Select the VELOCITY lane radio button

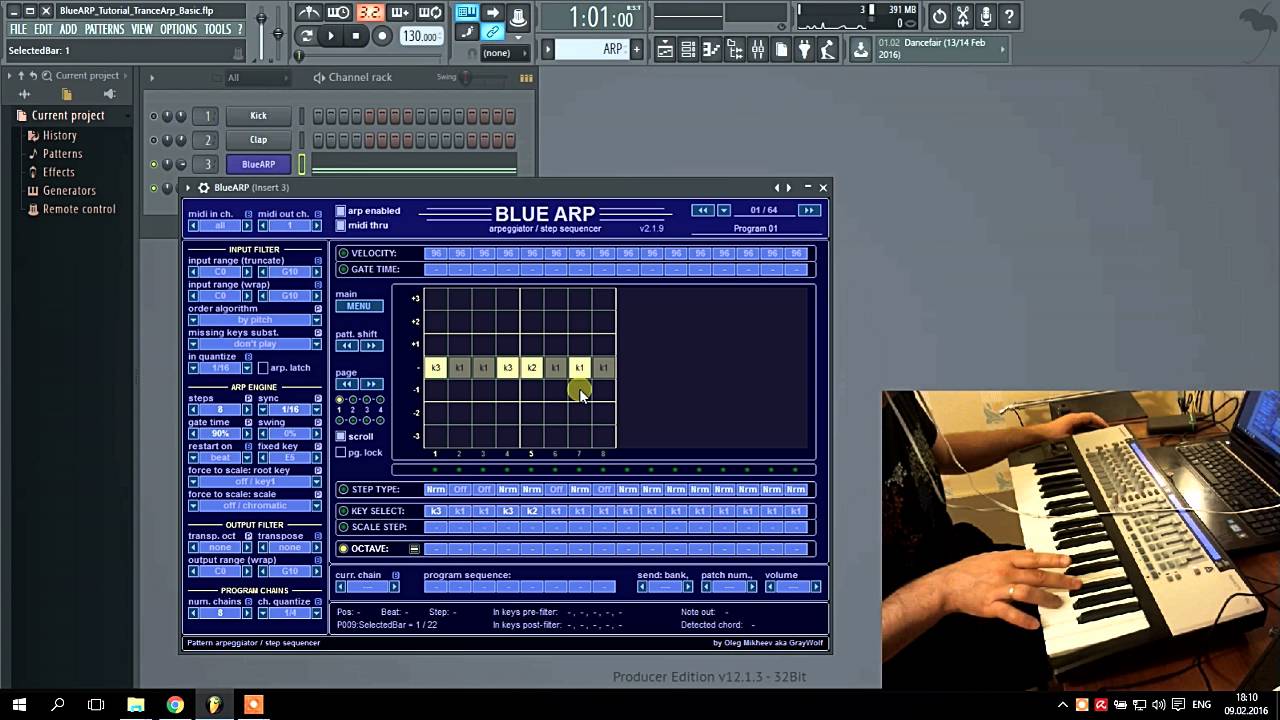coord(344,254)
